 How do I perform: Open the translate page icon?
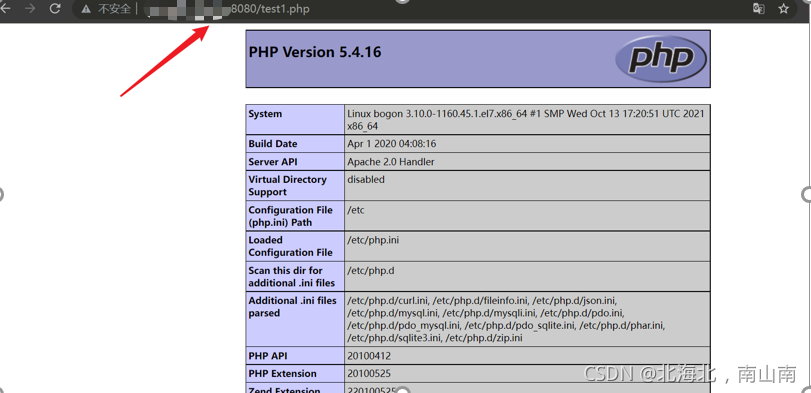coord(758,8)
